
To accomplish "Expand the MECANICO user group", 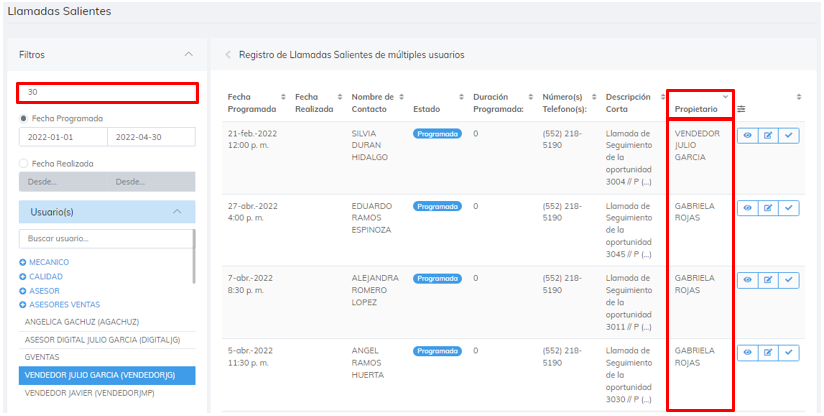I will (44, 262).
